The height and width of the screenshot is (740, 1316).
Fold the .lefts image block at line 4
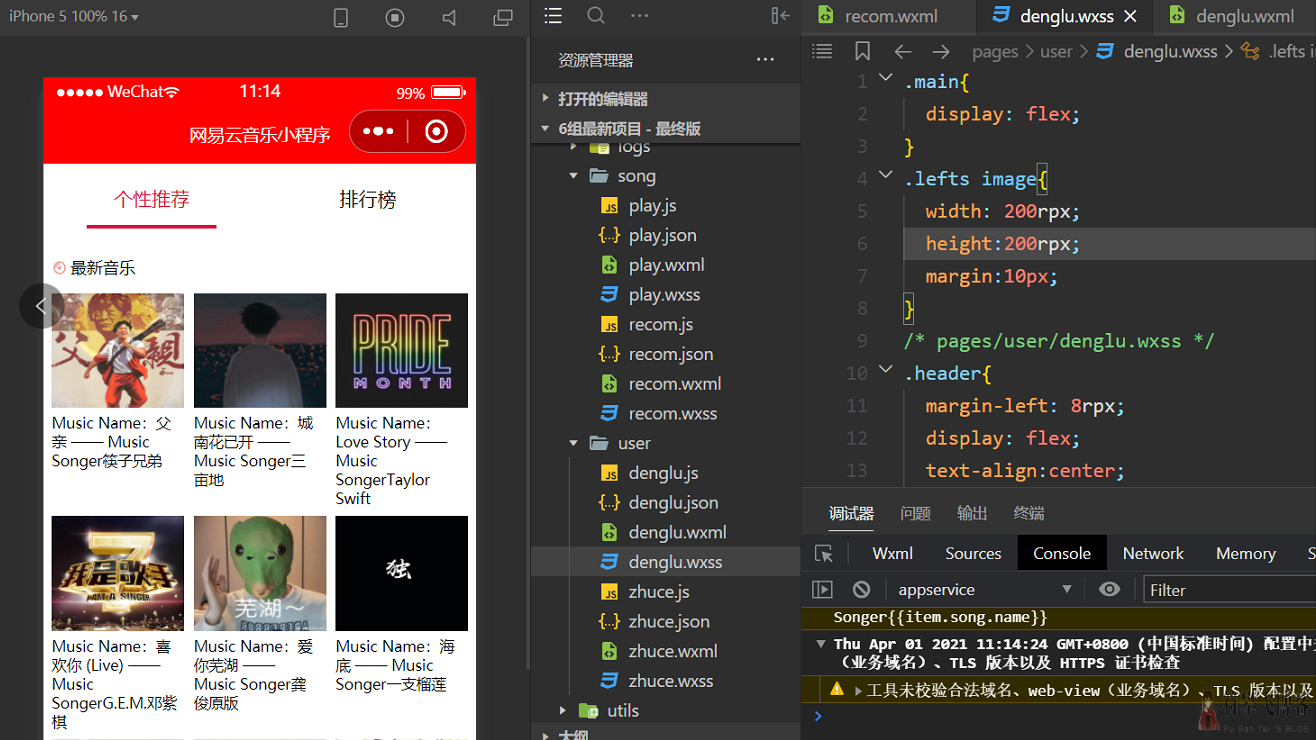tap(885, 175)
